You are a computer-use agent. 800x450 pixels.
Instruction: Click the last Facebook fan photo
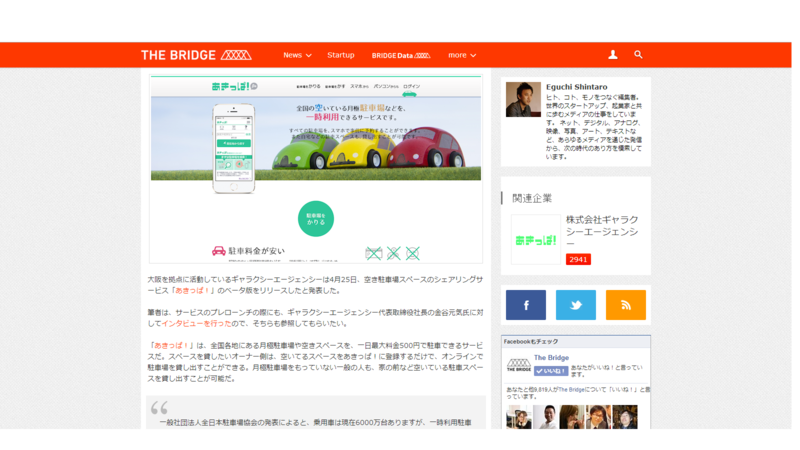click(624, 417)
